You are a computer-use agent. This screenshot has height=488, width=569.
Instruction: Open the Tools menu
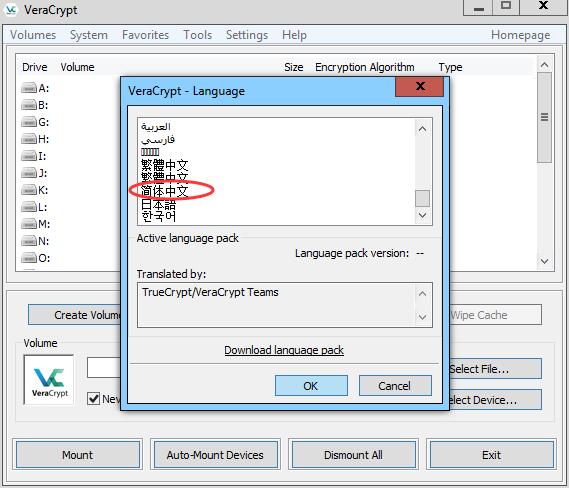197,35
